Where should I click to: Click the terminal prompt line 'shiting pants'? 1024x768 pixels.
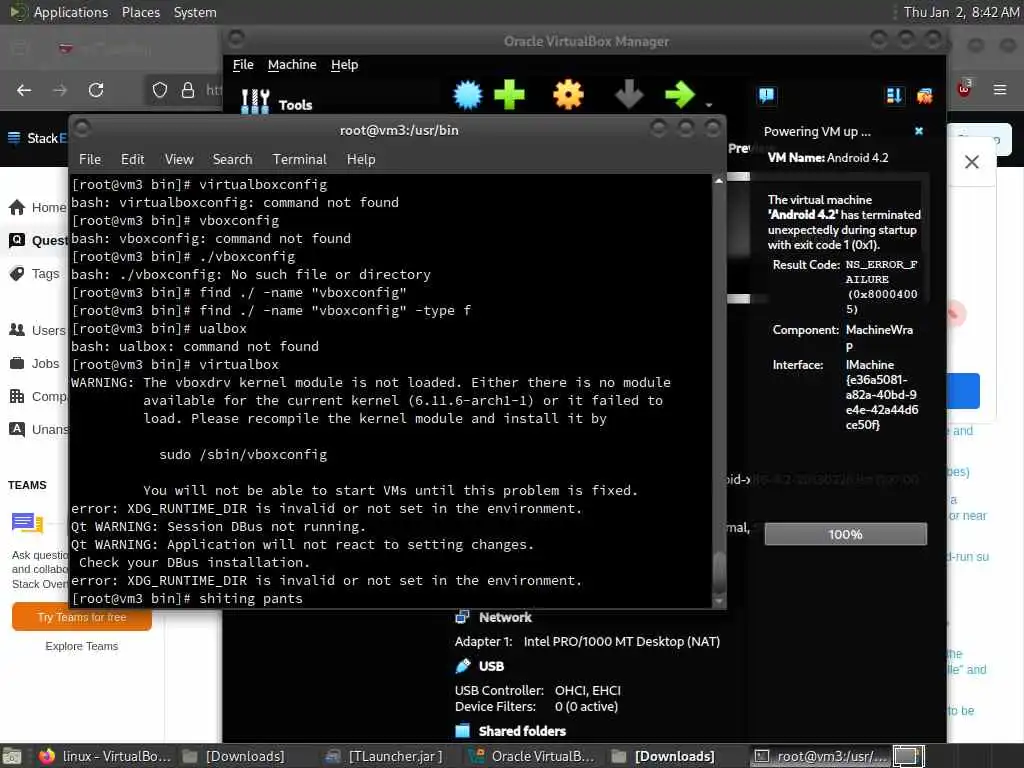coord(187,598)
